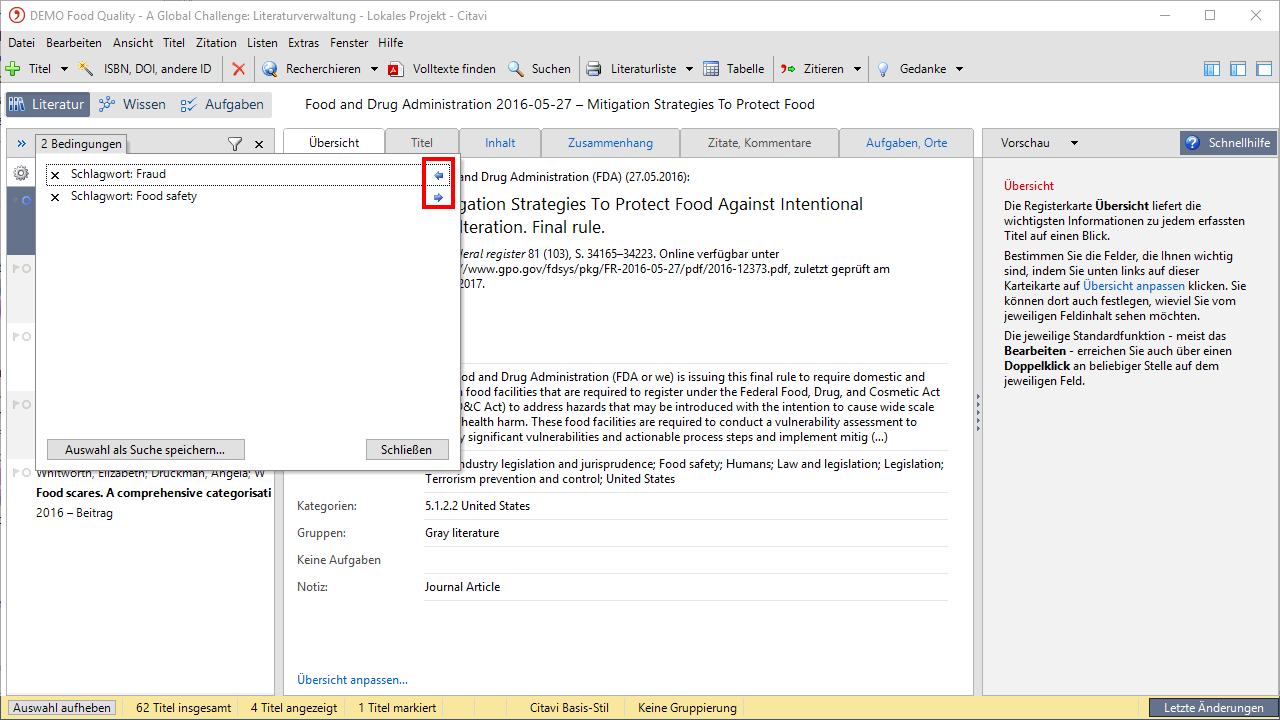The width and height of the screenshot is (1280, 720).
Task: Click the Suchen magnifier icon
Action: point(516,69)
